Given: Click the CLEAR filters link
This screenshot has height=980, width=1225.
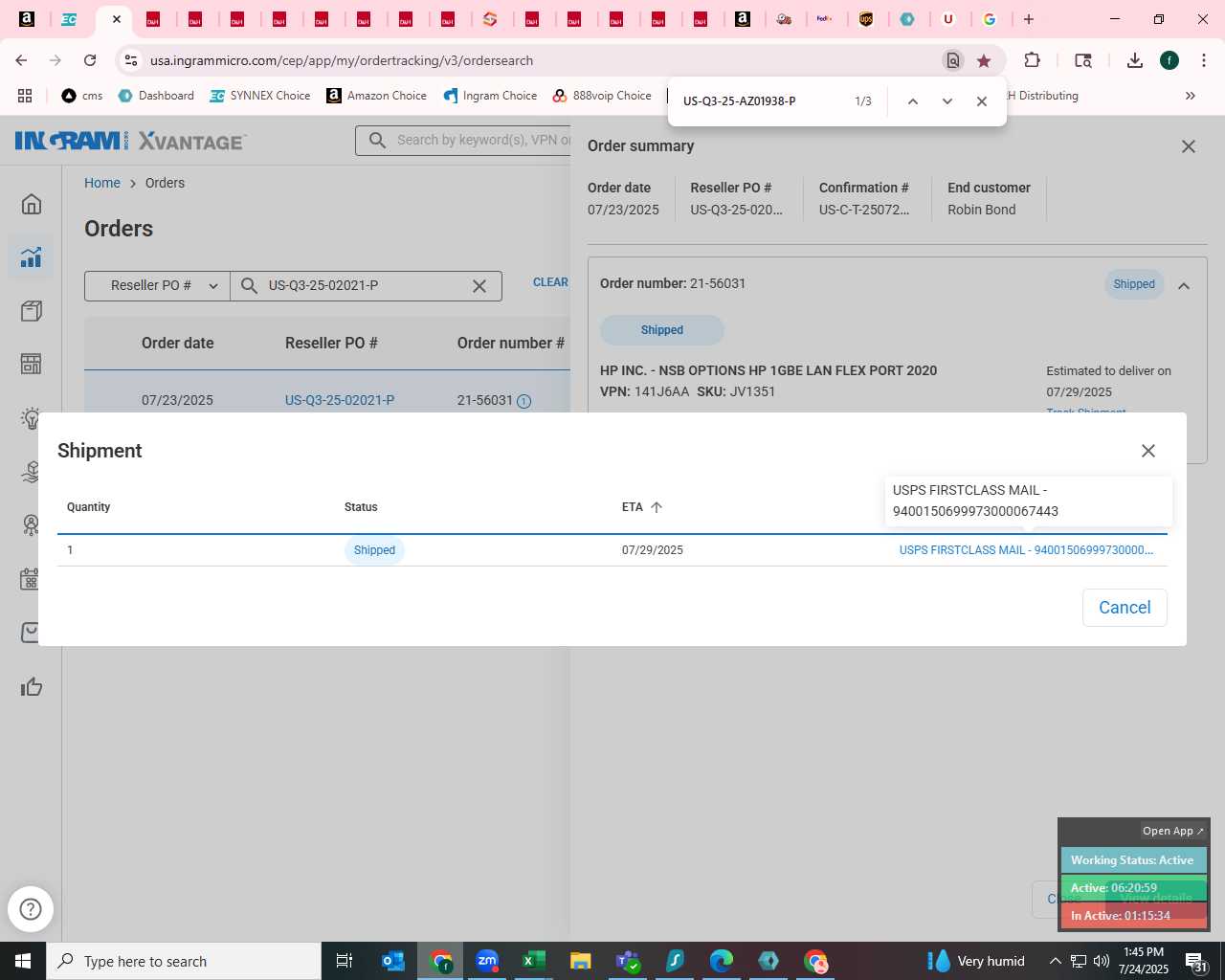Looking at the screenshot, I should pos(550,282).
